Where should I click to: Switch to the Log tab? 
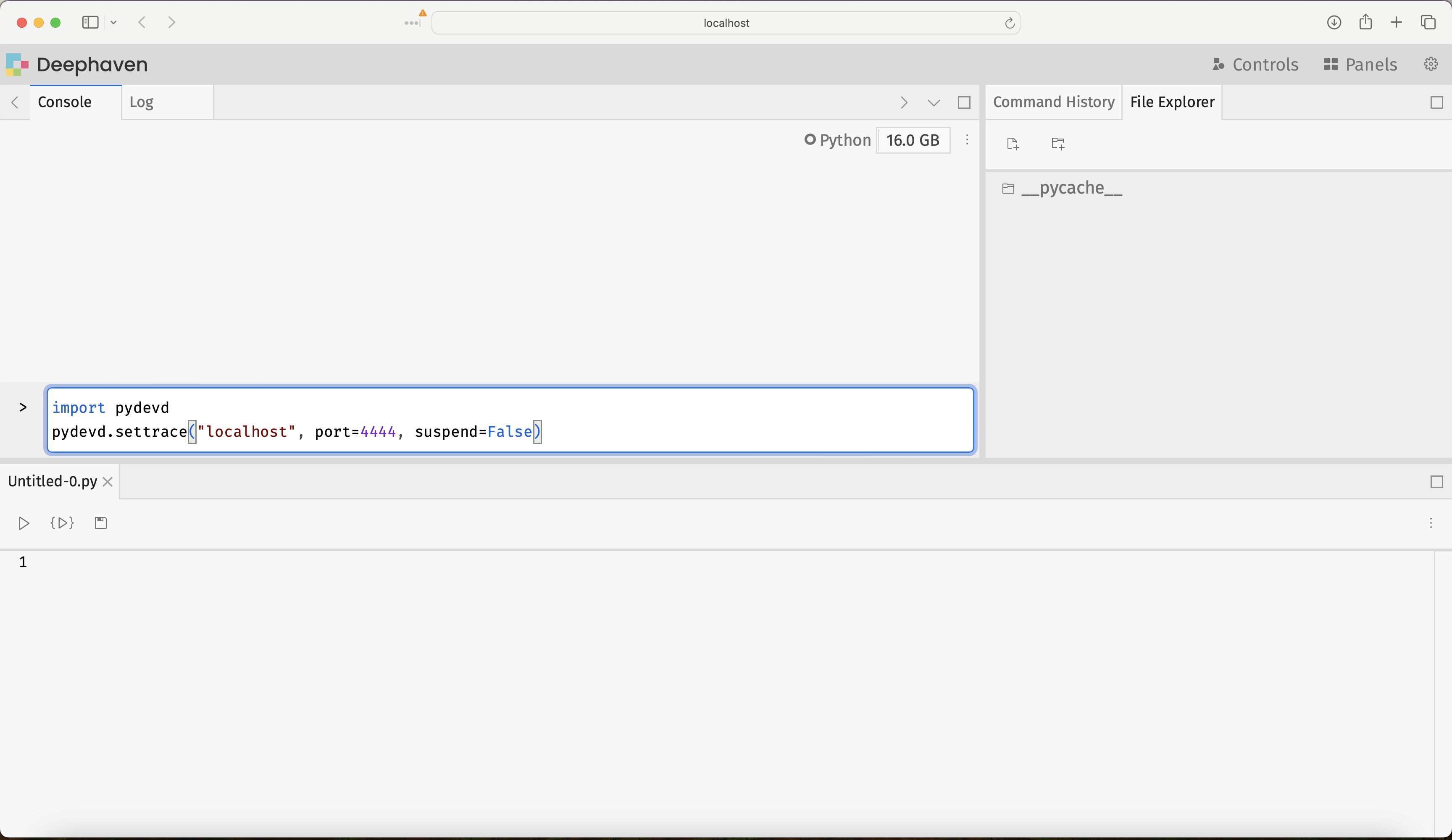(141, 102)
